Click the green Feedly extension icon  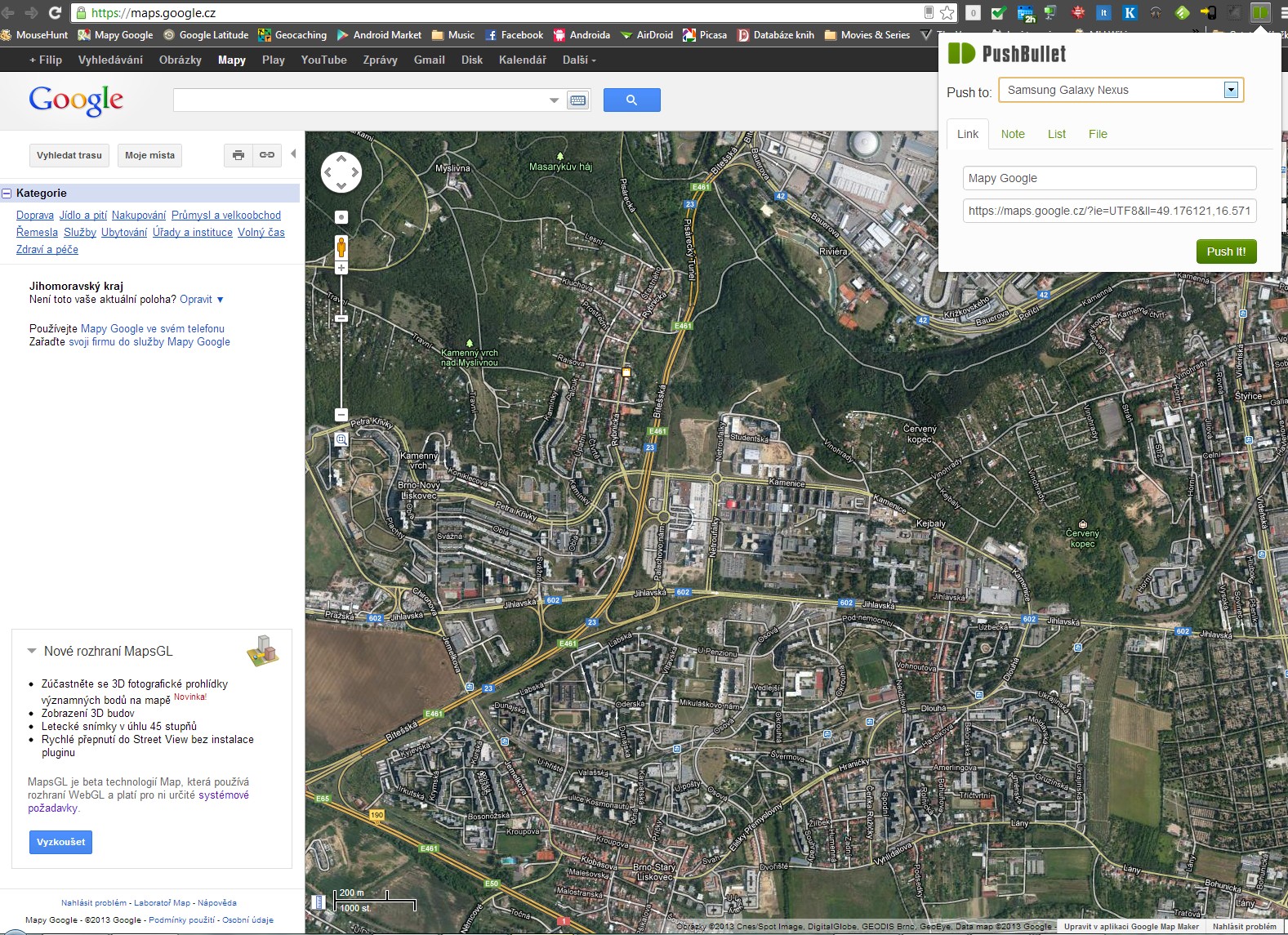[1182, 12]
